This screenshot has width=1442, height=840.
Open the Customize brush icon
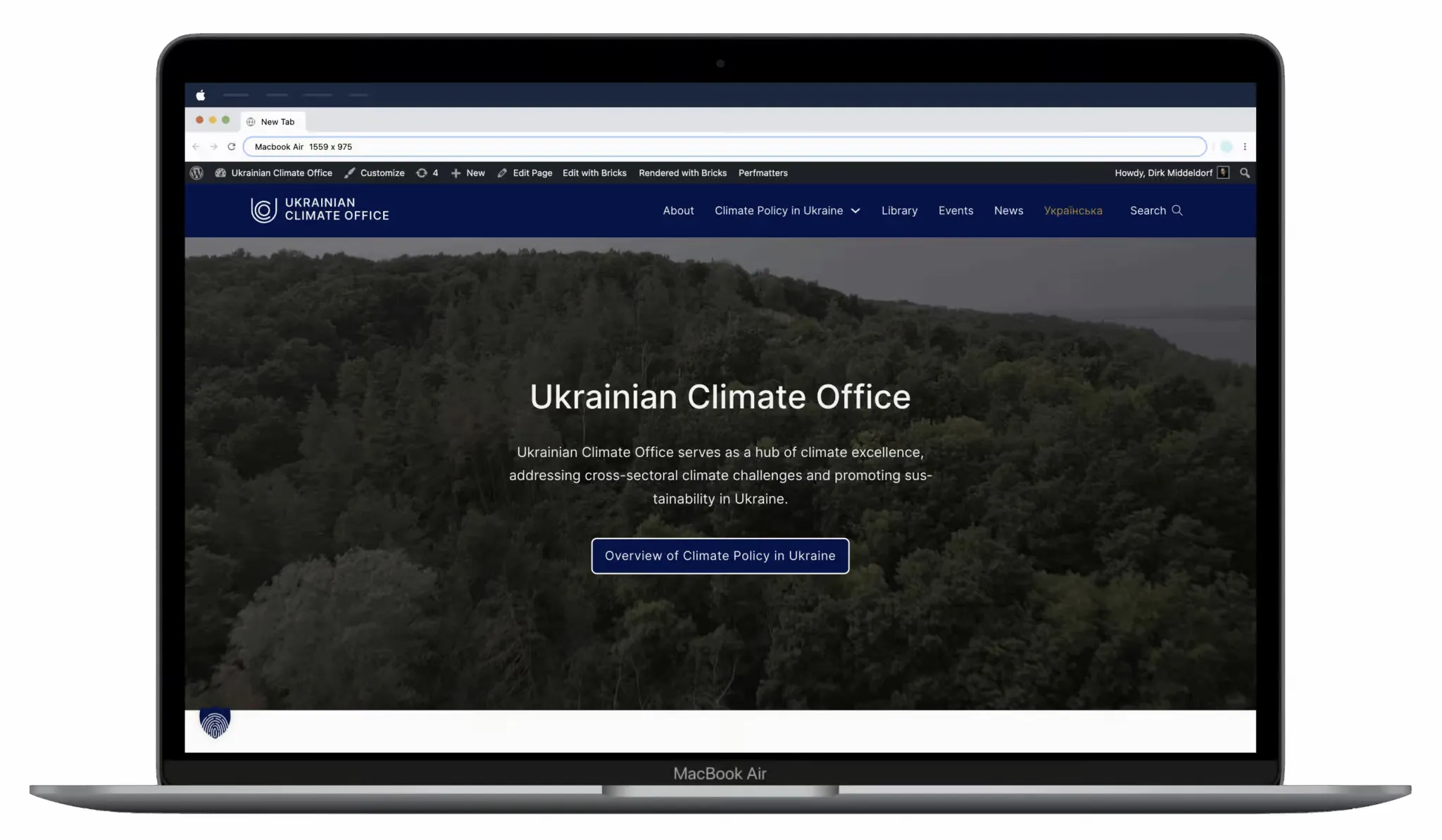[x=350, y=173]
